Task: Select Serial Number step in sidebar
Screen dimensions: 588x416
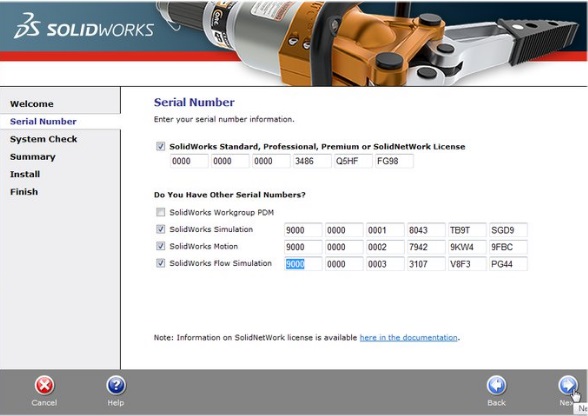Action: [43, 122]
